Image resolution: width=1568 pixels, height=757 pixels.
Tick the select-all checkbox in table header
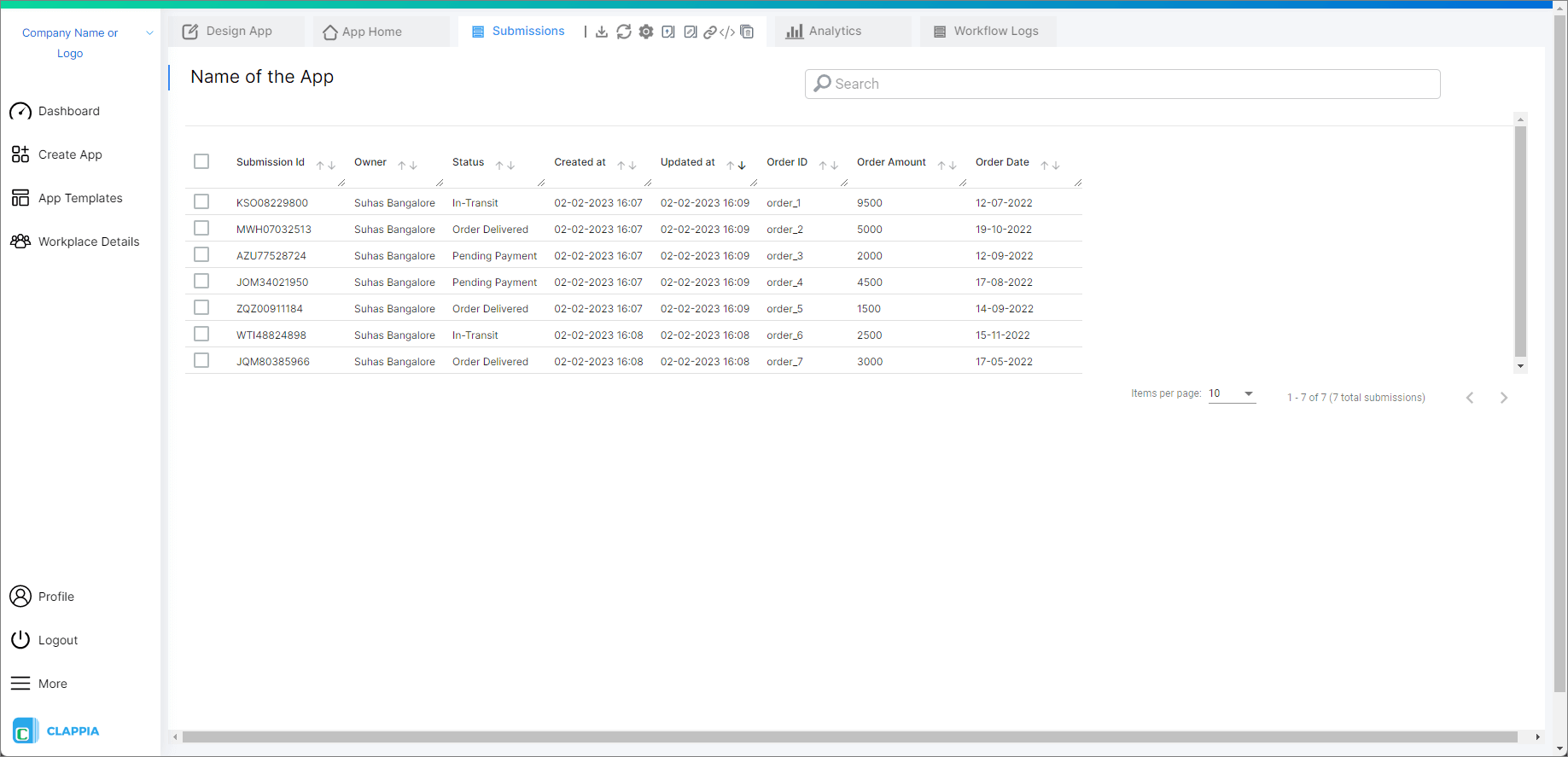click(201, 161)
